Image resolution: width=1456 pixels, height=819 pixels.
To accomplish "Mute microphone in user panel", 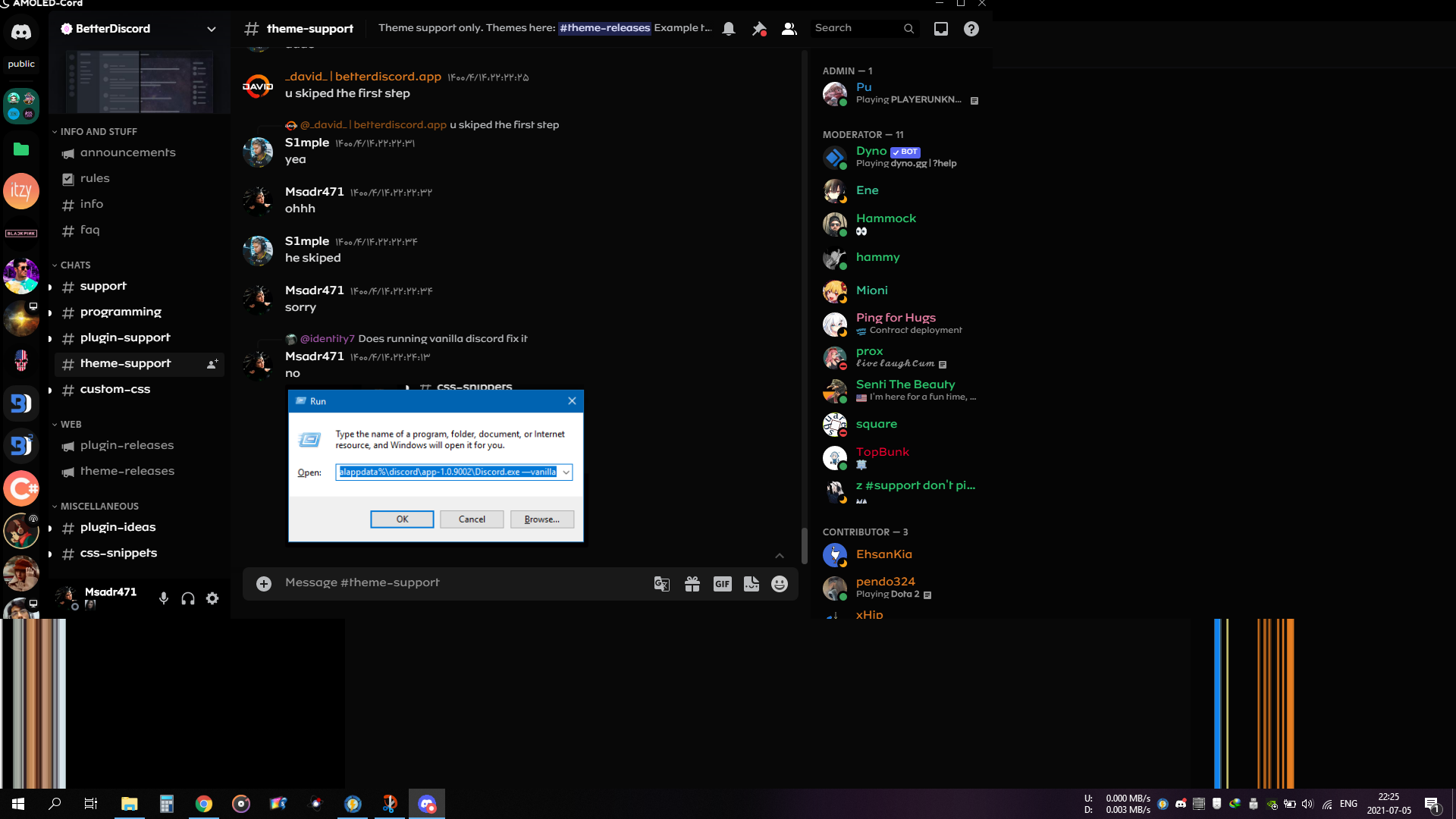I will click(x=164, y=598).
